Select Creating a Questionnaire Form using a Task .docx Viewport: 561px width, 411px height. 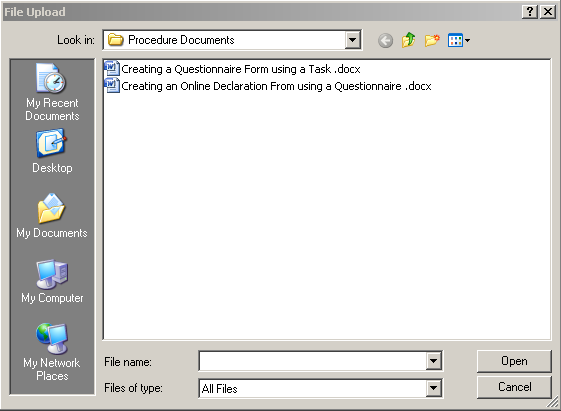240,69
